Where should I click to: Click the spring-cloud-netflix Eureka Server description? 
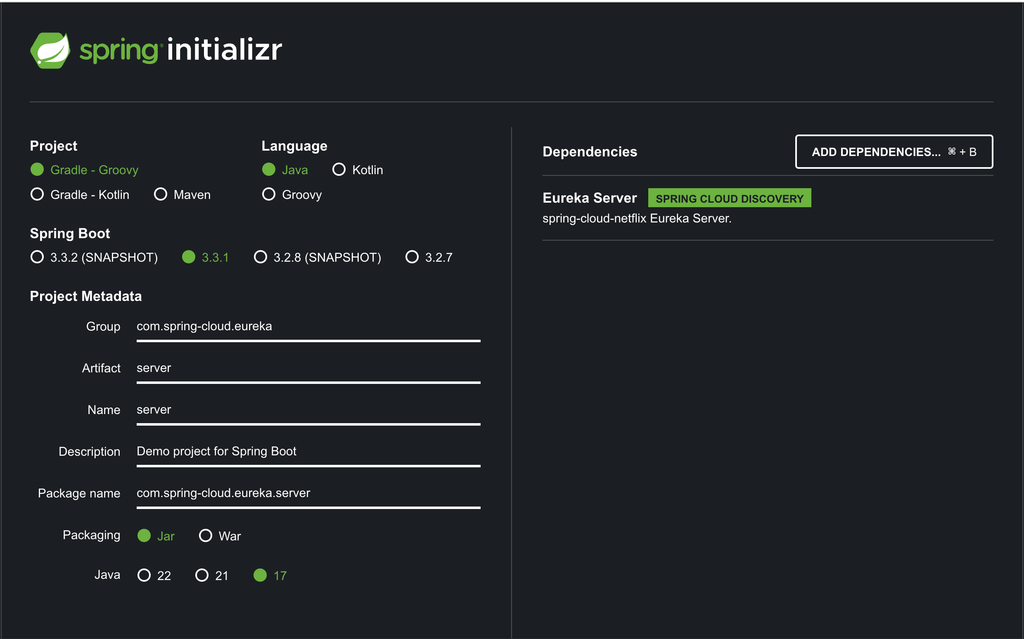[x=637, y=218]
